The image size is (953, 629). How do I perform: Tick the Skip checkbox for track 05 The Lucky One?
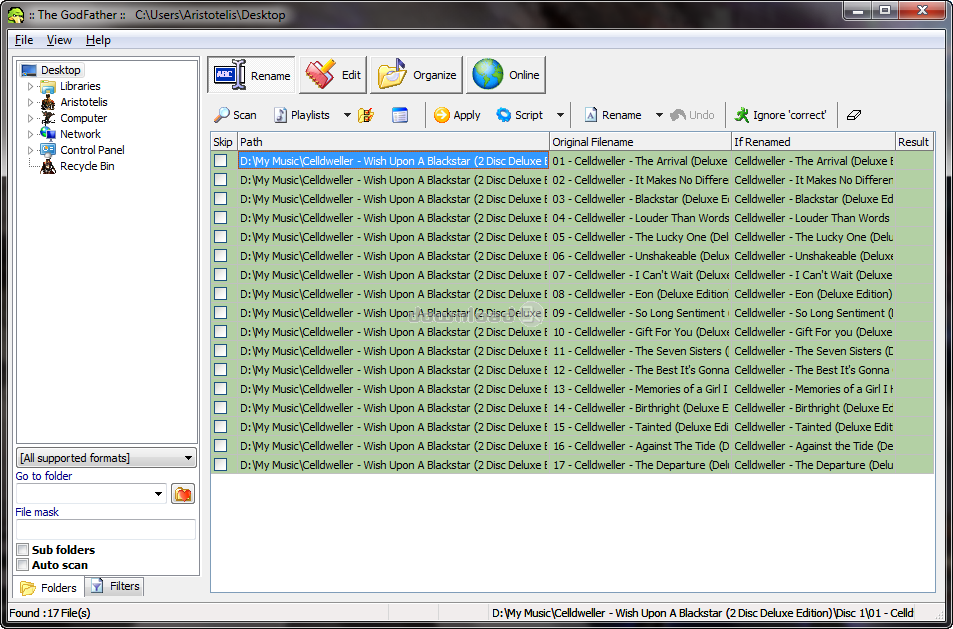click(x=221, y=236)
